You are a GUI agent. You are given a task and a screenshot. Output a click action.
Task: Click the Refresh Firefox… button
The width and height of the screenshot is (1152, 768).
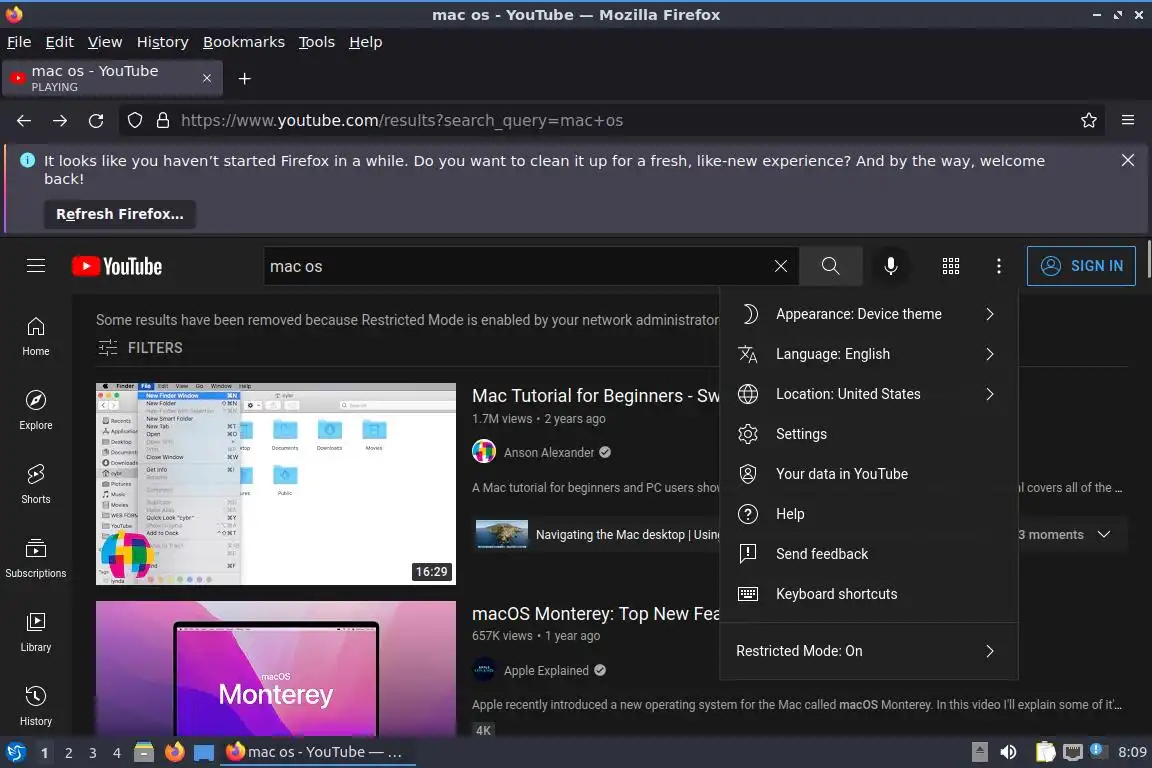click(120, 214)
